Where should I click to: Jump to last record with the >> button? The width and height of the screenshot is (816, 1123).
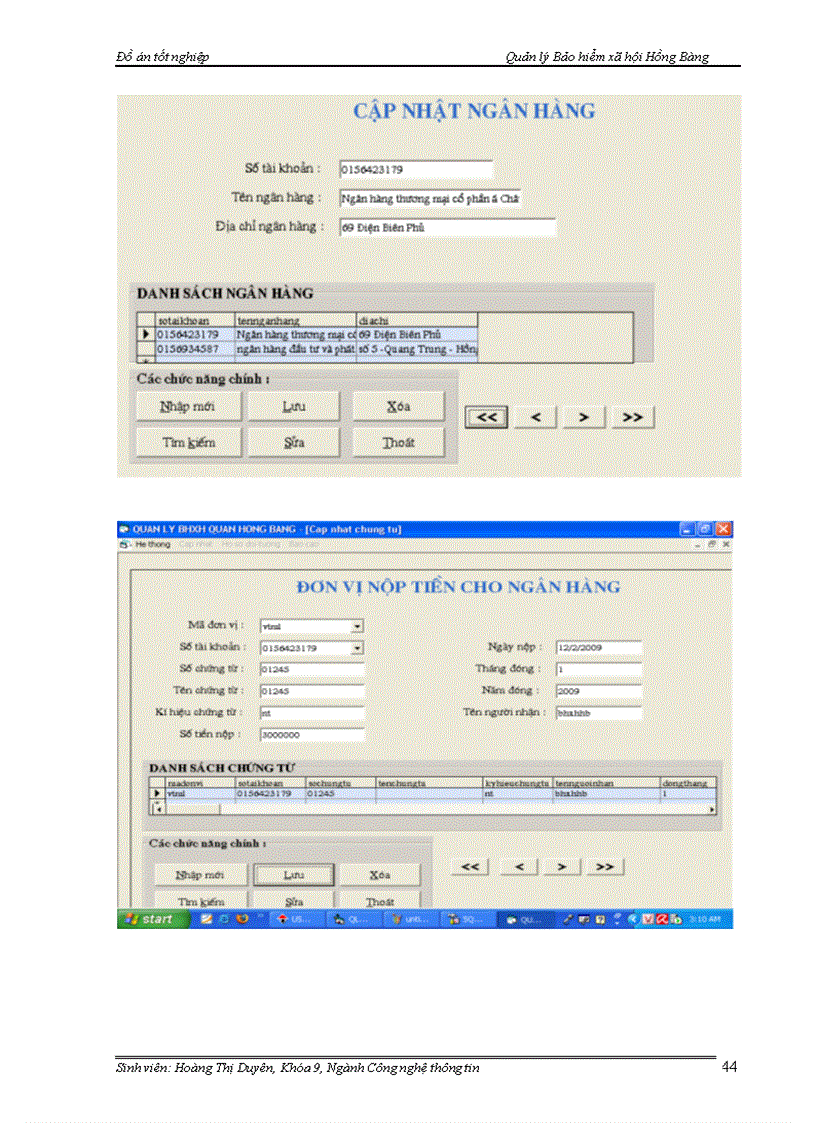(x=604, y=866)
